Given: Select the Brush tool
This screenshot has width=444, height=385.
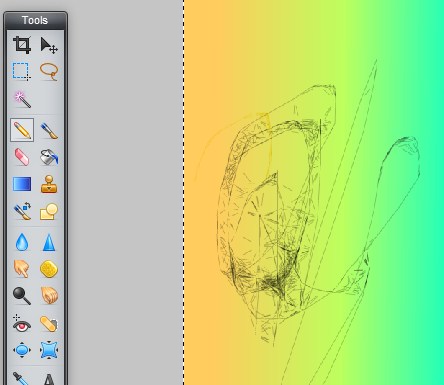Looking at the screenshot, I should pos(49,130).
